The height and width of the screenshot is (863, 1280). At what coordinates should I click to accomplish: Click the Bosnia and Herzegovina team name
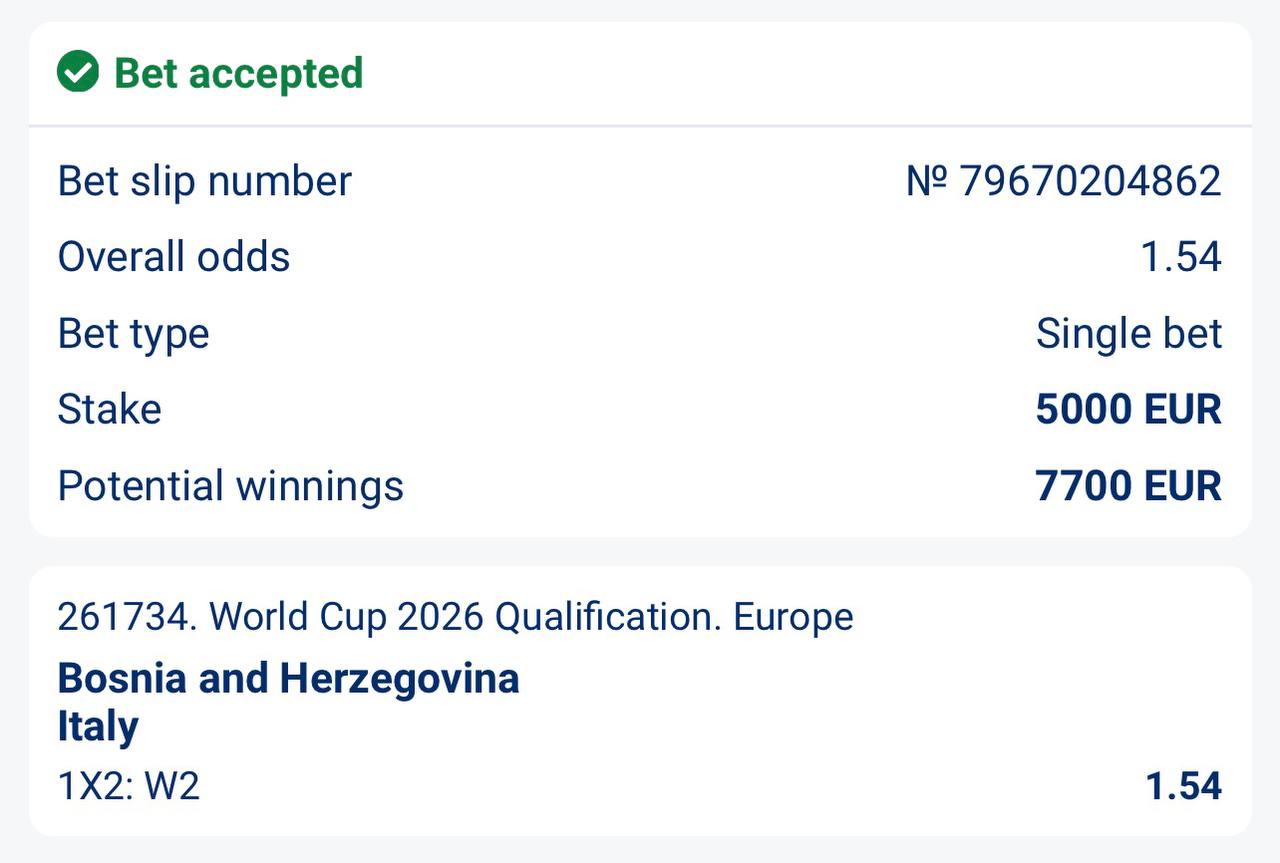click(289, 678)
